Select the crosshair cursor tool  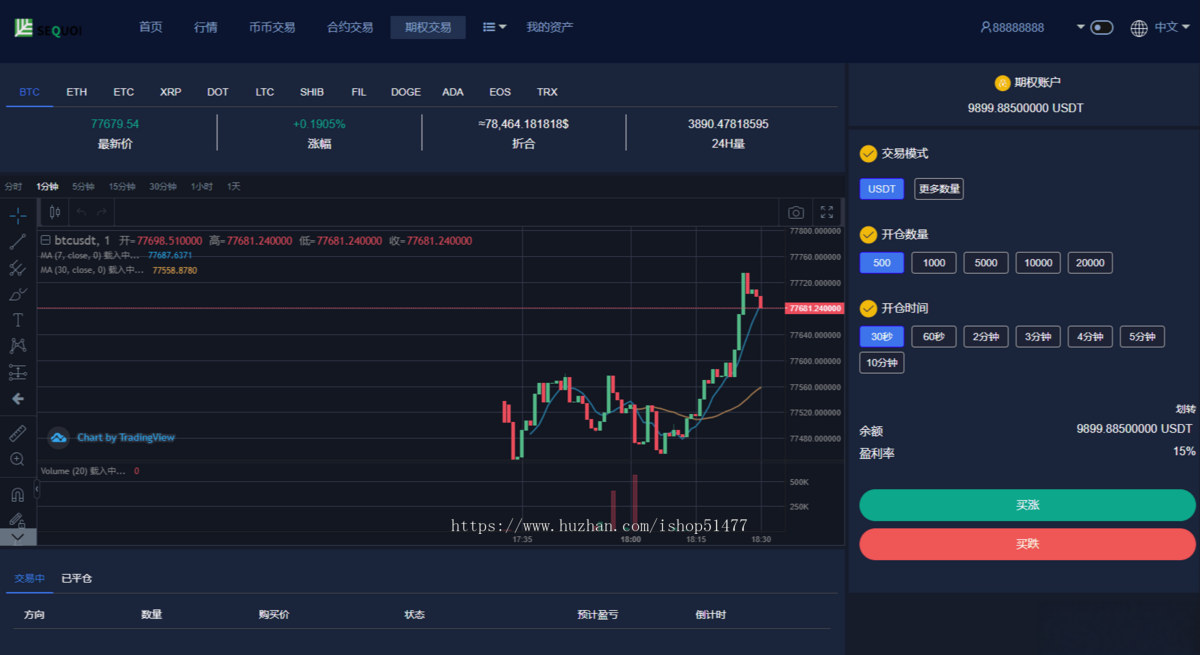pyautogui.click(x=18, y=215)
